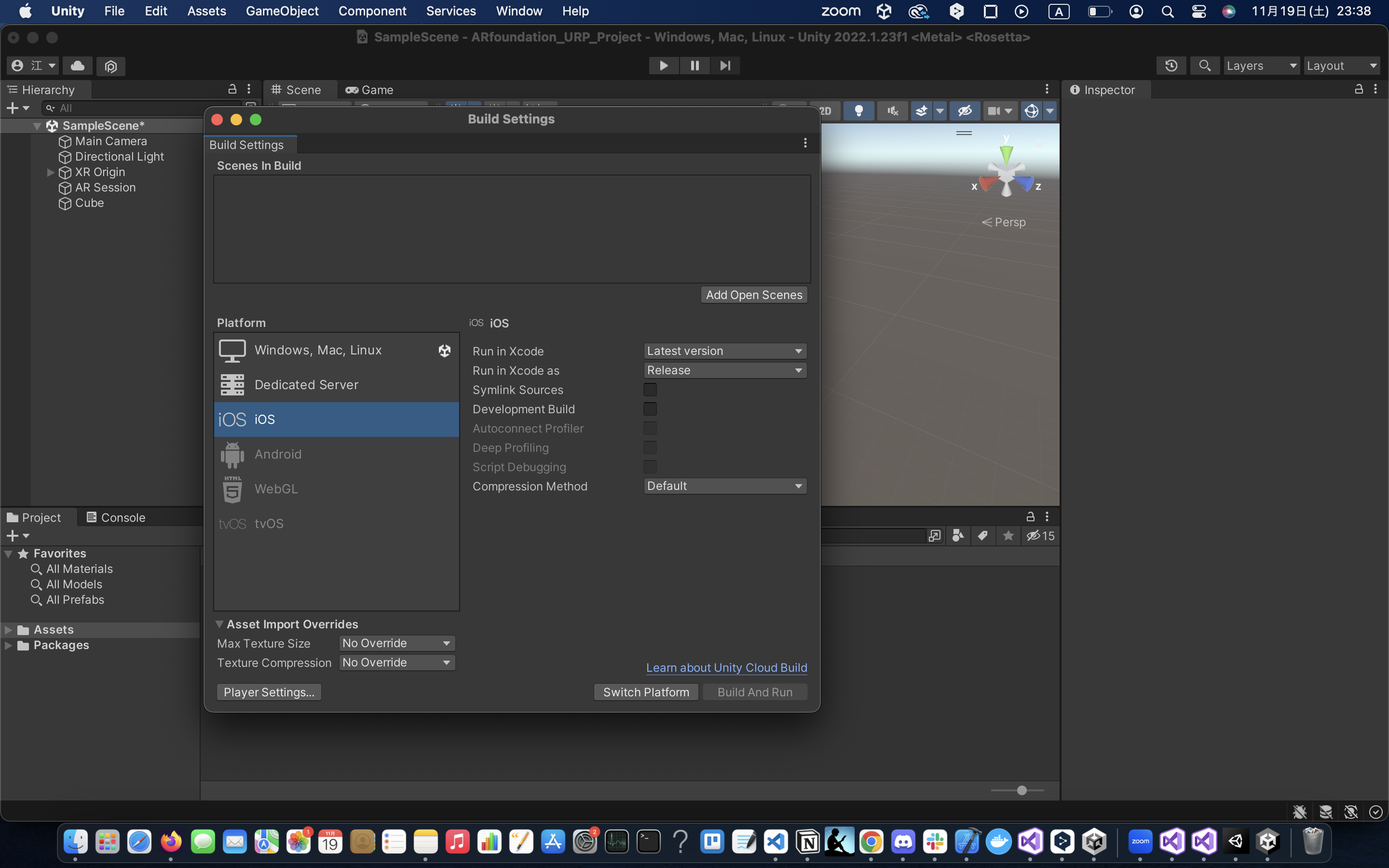1389x868 pixels.
Task: Change Run in Xcode as Release dropdown
Action: point(725,370)
